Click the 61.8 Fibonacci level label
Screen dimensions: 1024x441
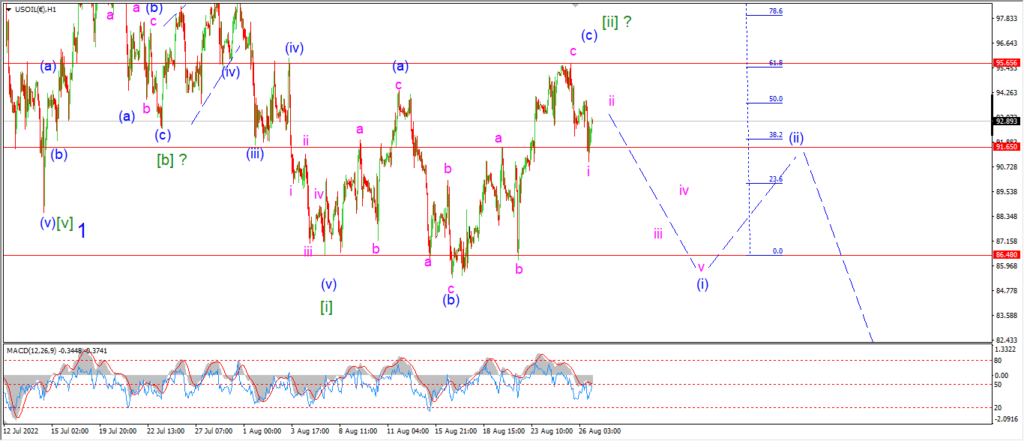(x=776, y=63)
